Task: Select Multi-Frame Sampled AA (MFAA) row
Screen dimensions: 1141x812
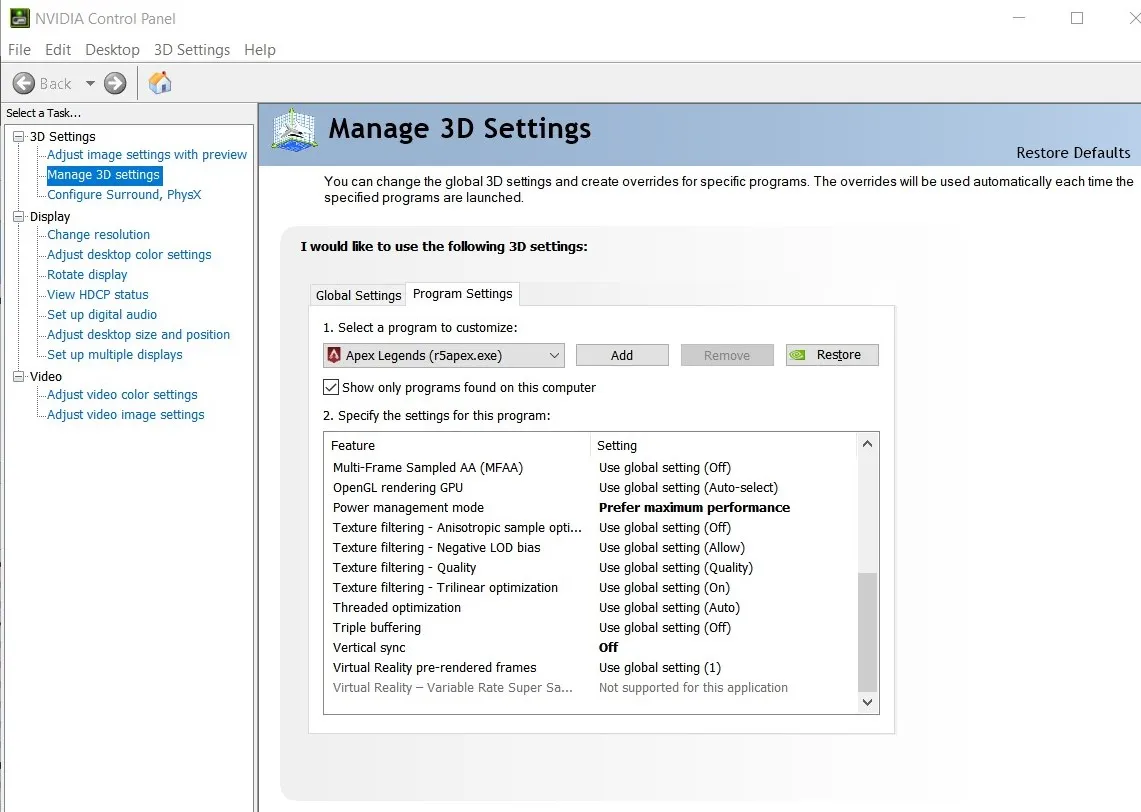Action: pos(591,468)
